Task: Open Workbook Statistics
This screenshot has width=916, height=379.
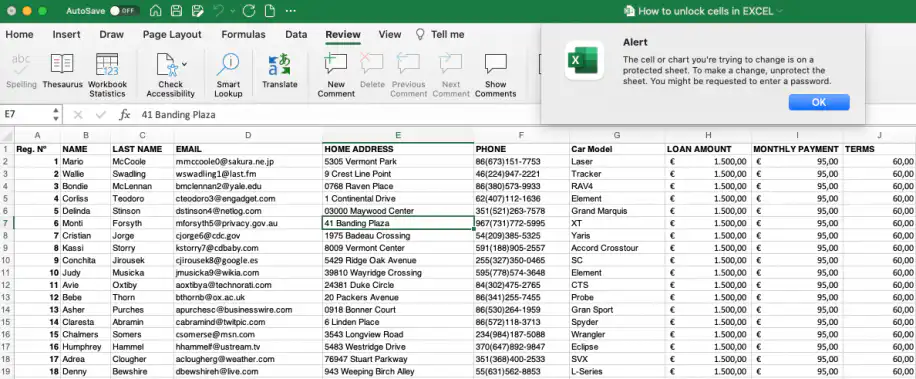Action: tap(107, 75)
